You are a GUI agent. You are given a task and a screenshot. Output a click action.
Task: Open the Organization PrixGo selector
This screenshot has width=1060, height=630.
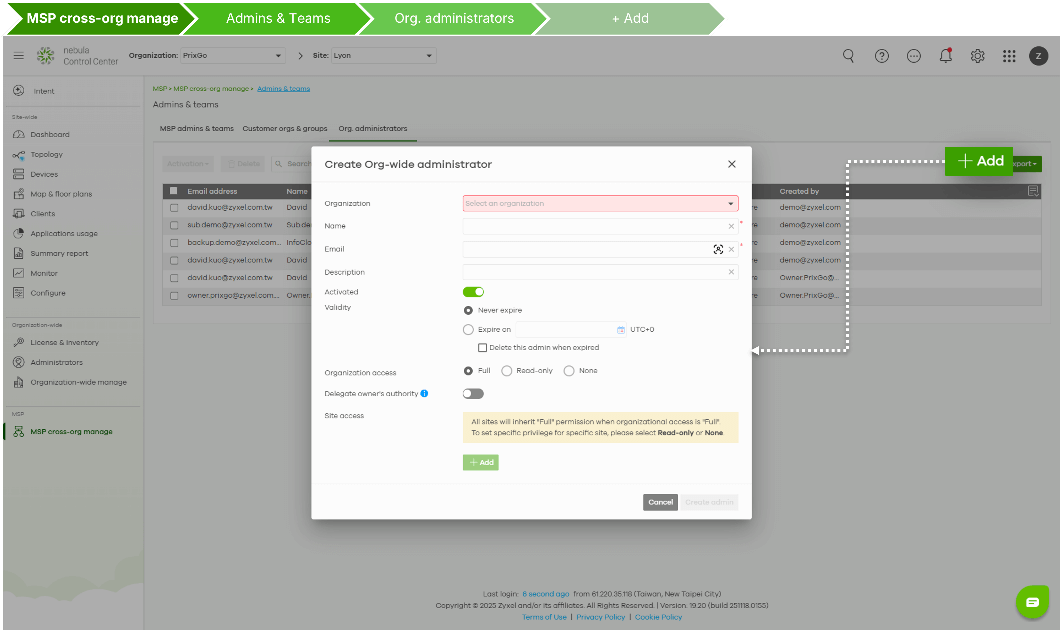[x=229, y=56]
